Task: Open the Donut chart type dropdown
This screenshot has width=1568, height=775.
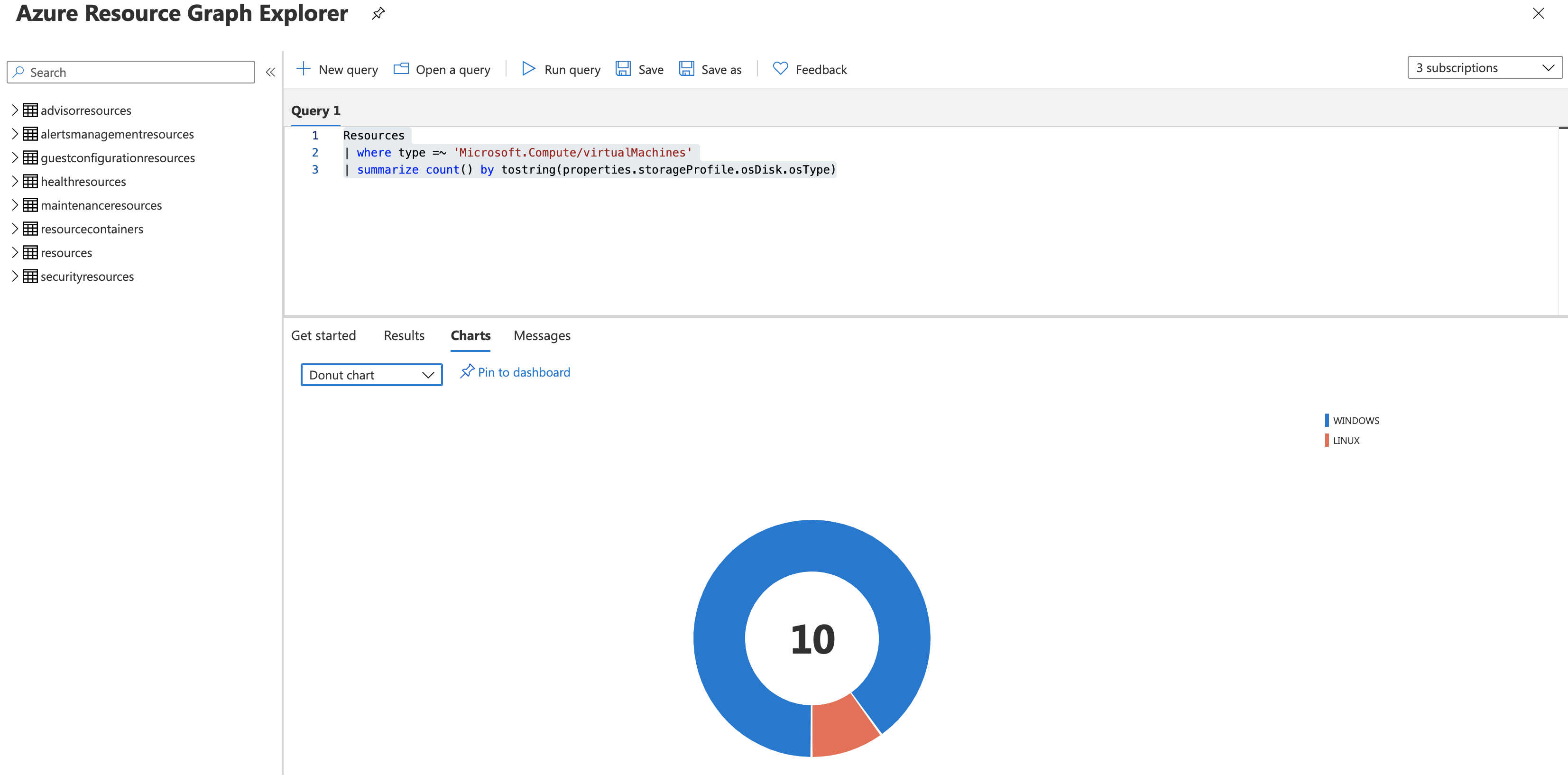Action: pyautogui.click(x=371, y=375)
